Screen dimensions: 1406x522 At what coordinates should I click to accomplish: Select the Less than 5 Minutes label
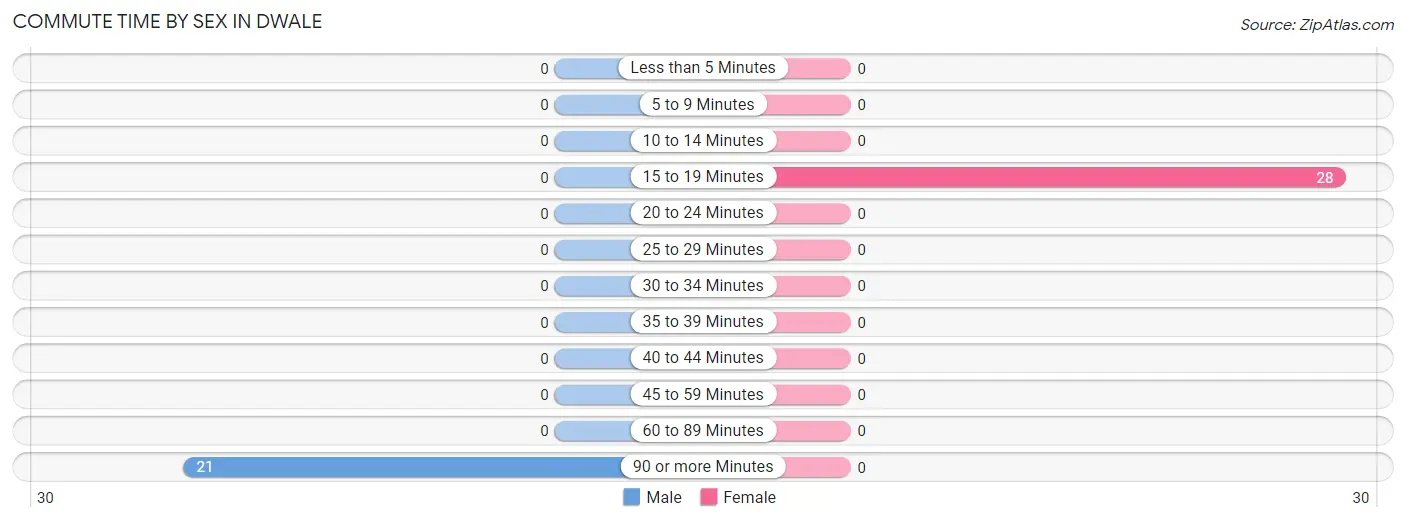pyautogui.click(x=703, y=68)
